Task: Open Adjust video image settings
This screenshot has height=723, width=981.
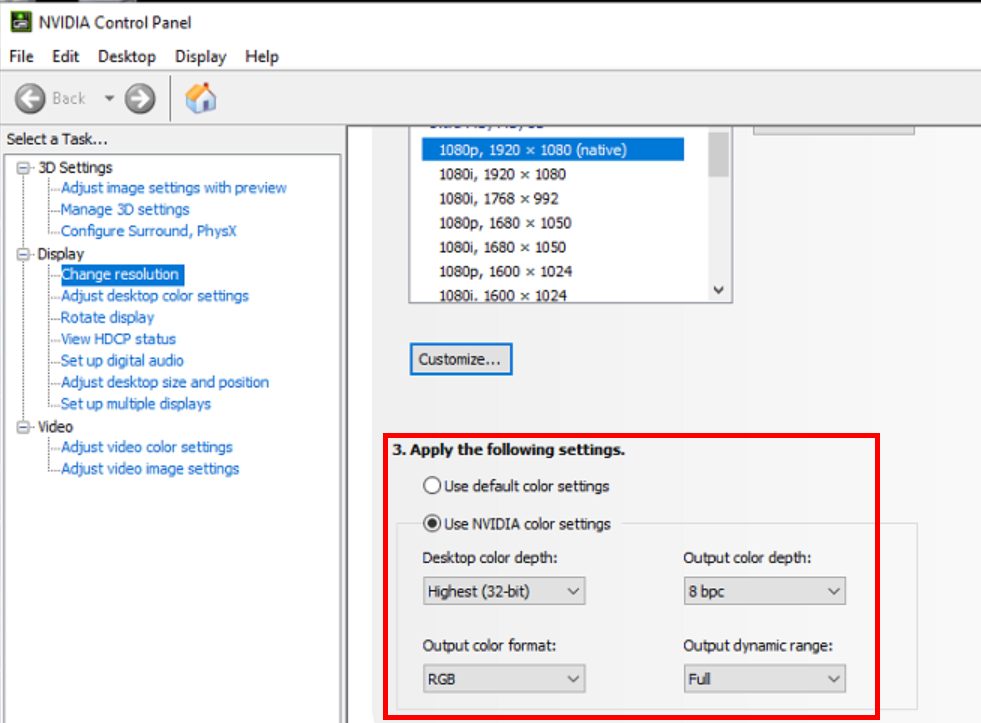Action: [150, 469]
